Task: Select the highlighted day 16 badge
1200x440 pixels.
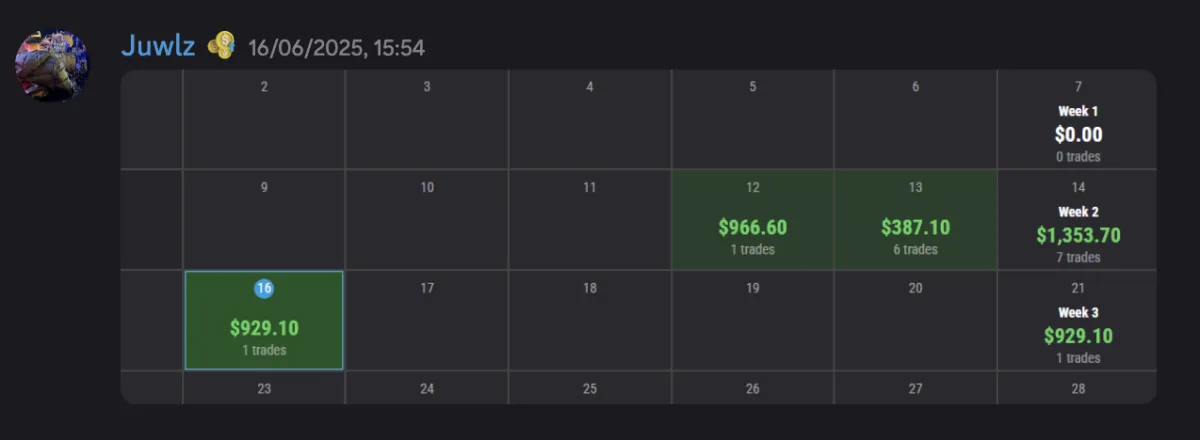Action: click(264, 288)
